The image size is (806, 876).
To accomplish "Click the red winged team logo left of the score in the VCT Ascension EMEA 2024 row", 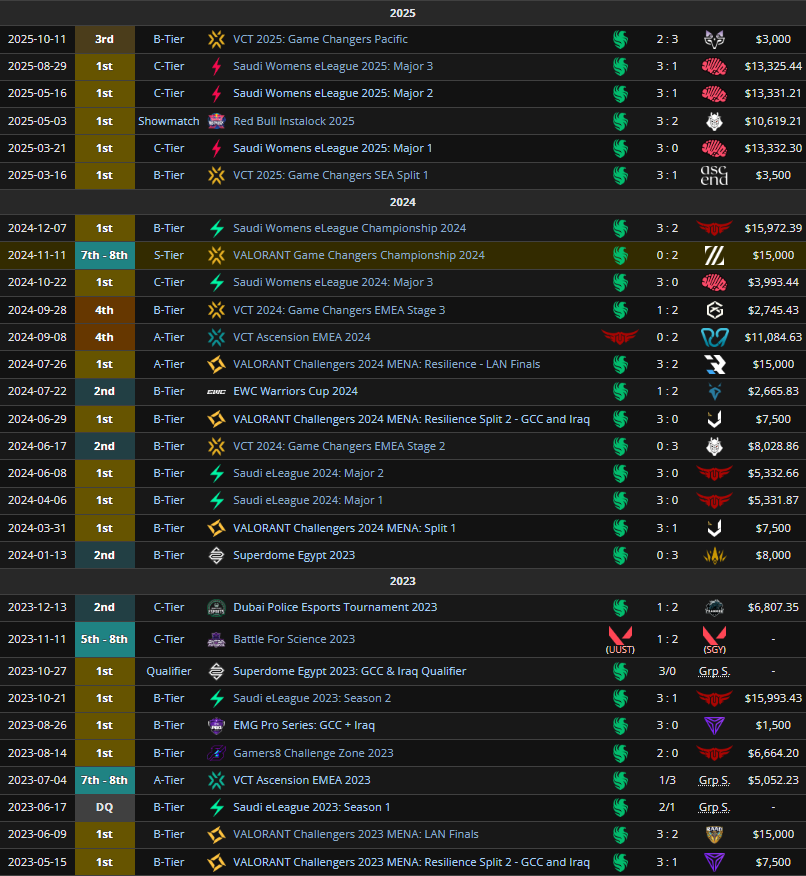I will coord(620,337).
